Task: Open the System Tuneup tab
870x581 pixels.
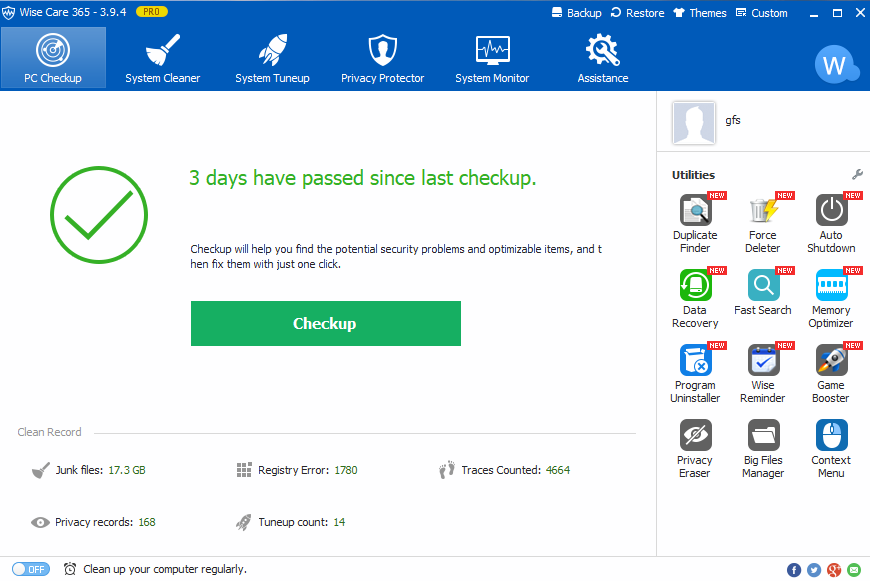Action: coord(272,58)
